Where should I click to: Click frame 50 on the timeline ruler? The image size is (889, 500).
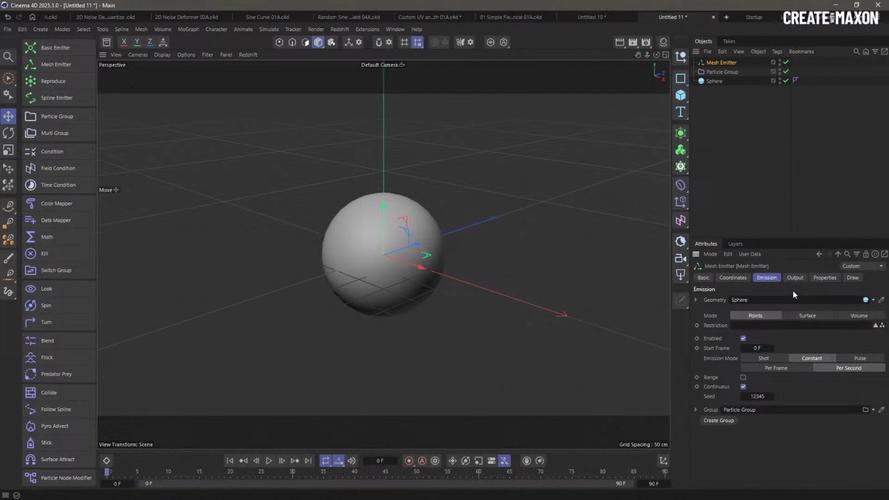click(x=416, y=472)
